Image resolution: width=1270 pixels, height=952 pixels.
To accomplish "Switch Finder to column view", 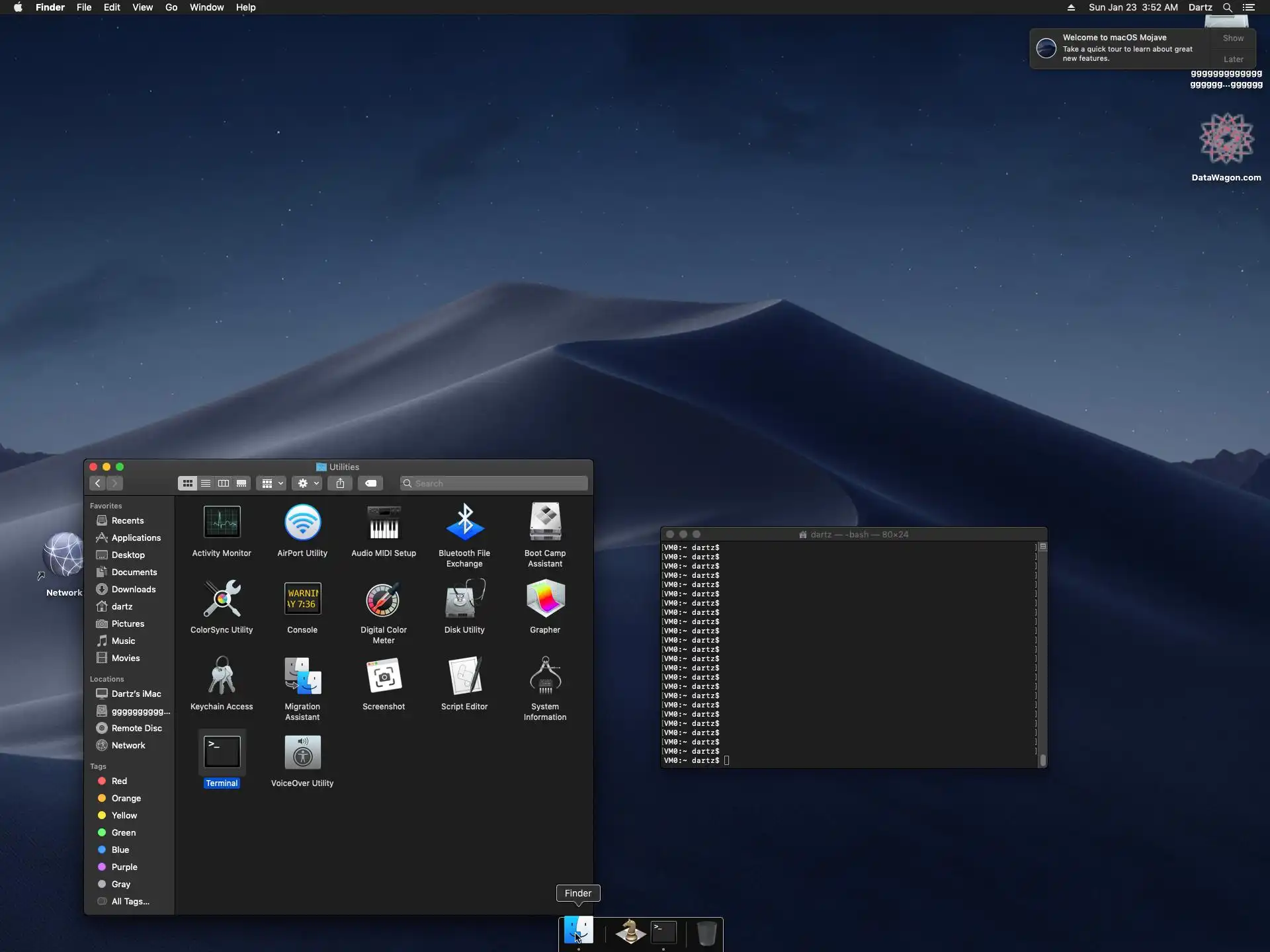I will [x=224, y=483].
